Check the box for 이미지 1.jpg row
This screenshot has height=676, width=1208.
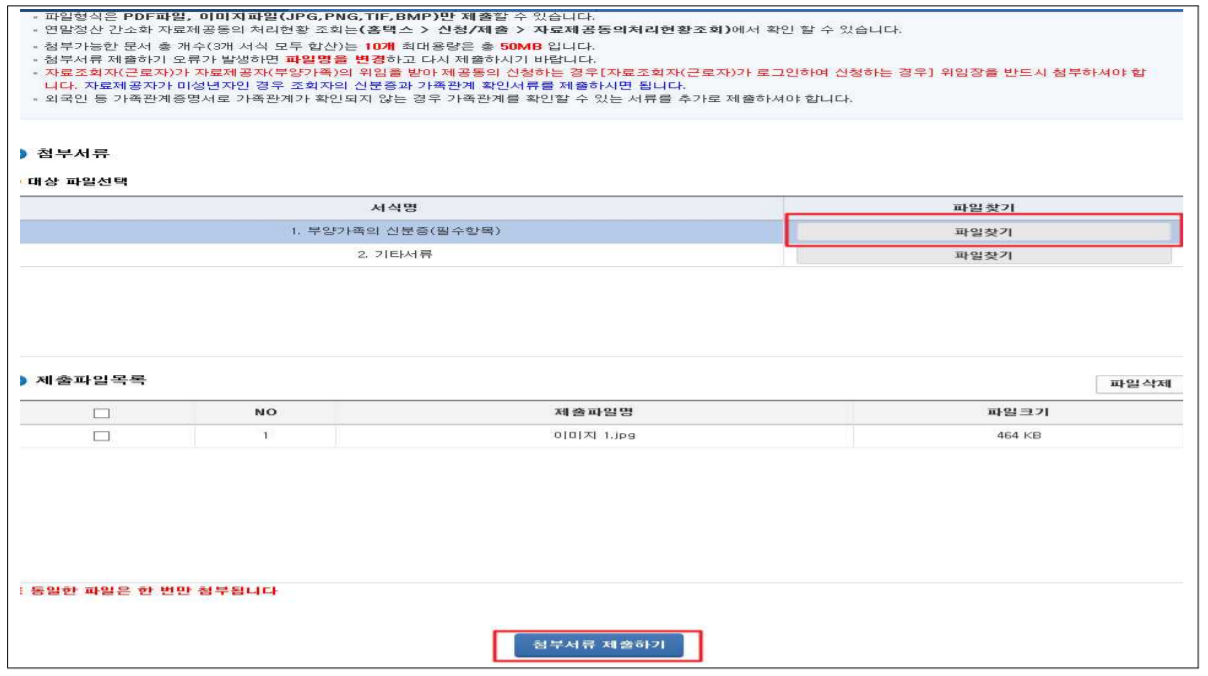click(100, 436)
